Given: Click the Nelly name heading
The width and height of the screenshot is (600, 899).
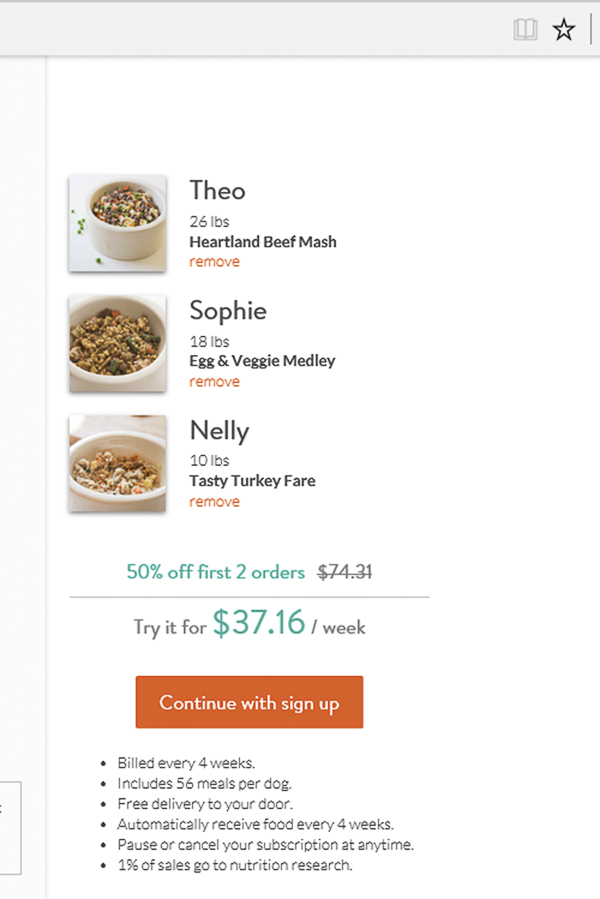Looking at the screenshot, I should tap(219, 431).
